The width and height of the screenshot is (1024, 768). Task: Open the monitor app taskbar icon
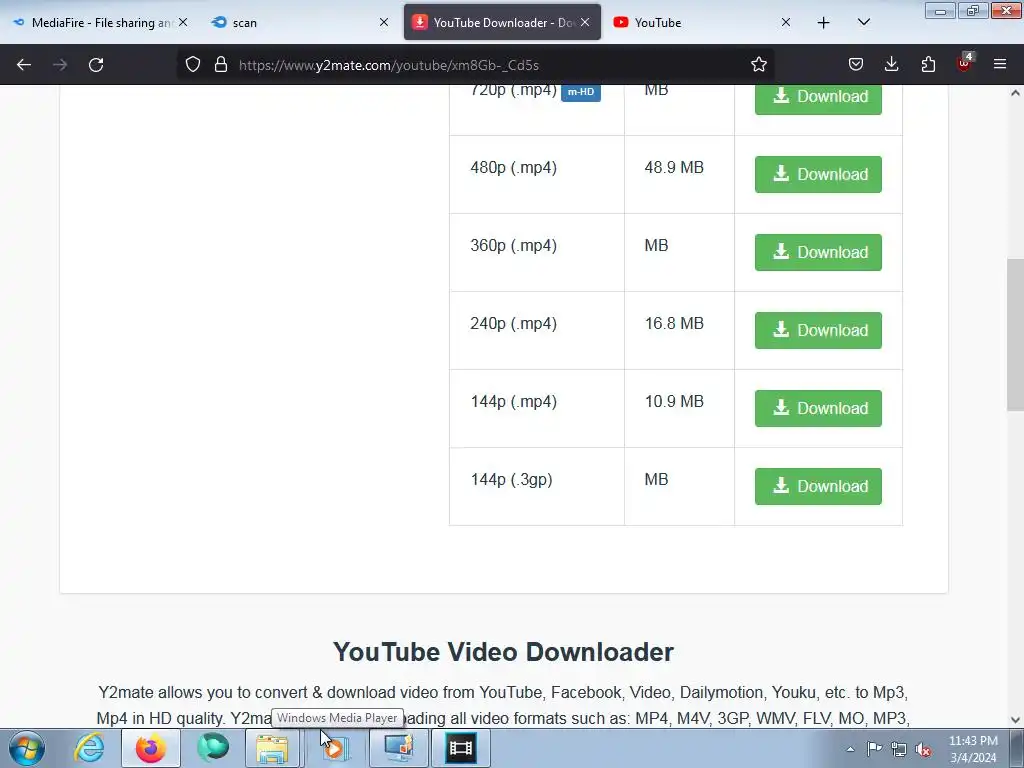pyautogui.click(x=398, y=748)
